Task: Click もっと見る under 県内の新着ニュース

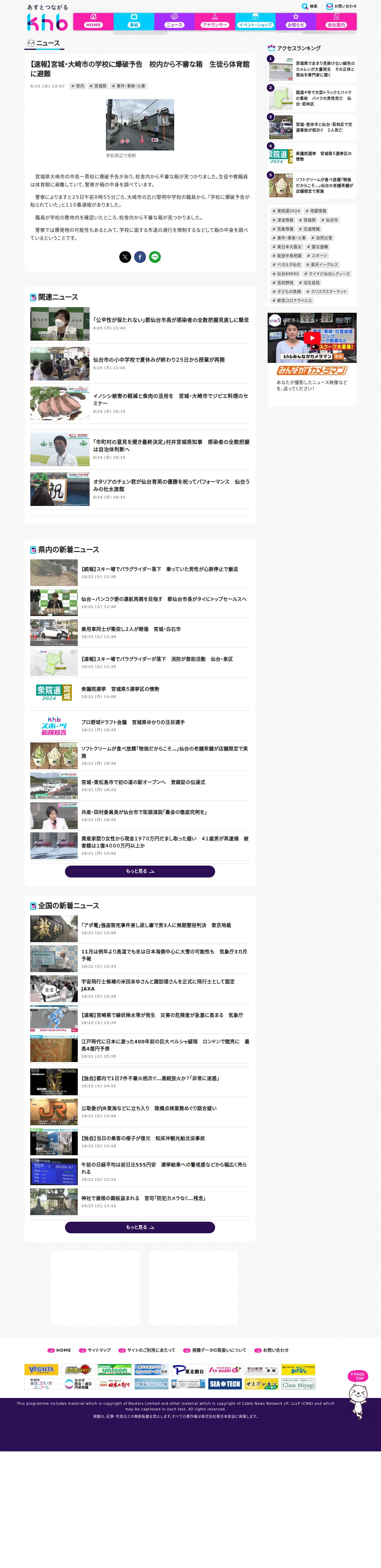Action: (140, 871)
